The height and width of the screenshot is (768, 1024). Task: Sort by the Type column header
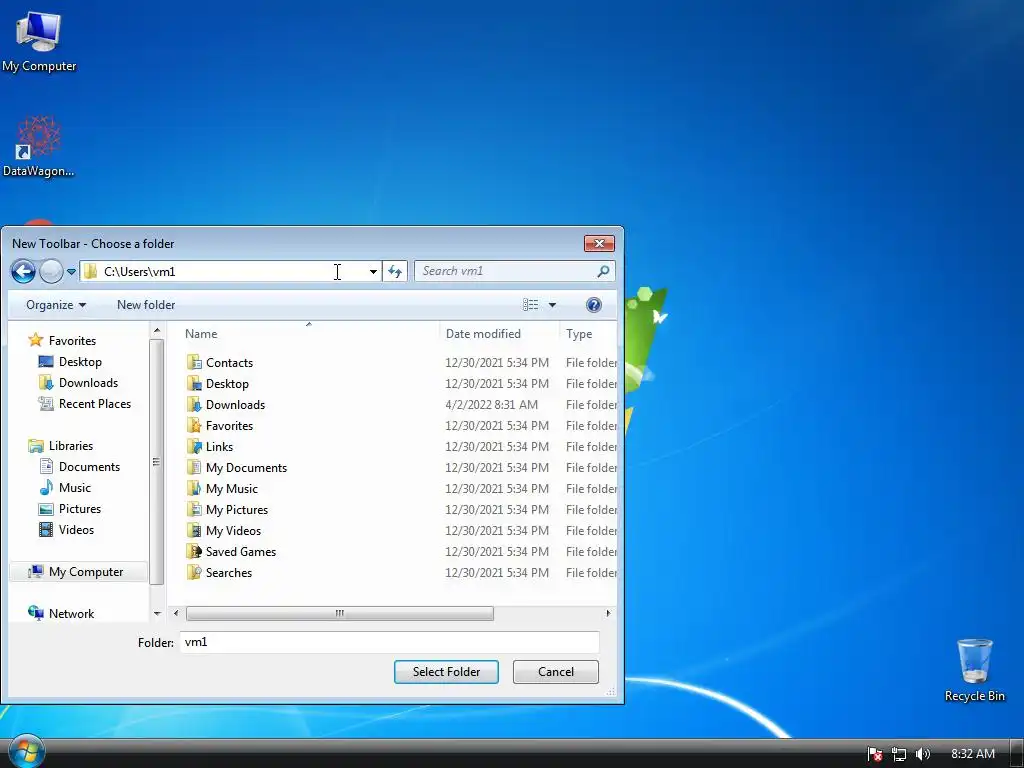click(579, 334)
